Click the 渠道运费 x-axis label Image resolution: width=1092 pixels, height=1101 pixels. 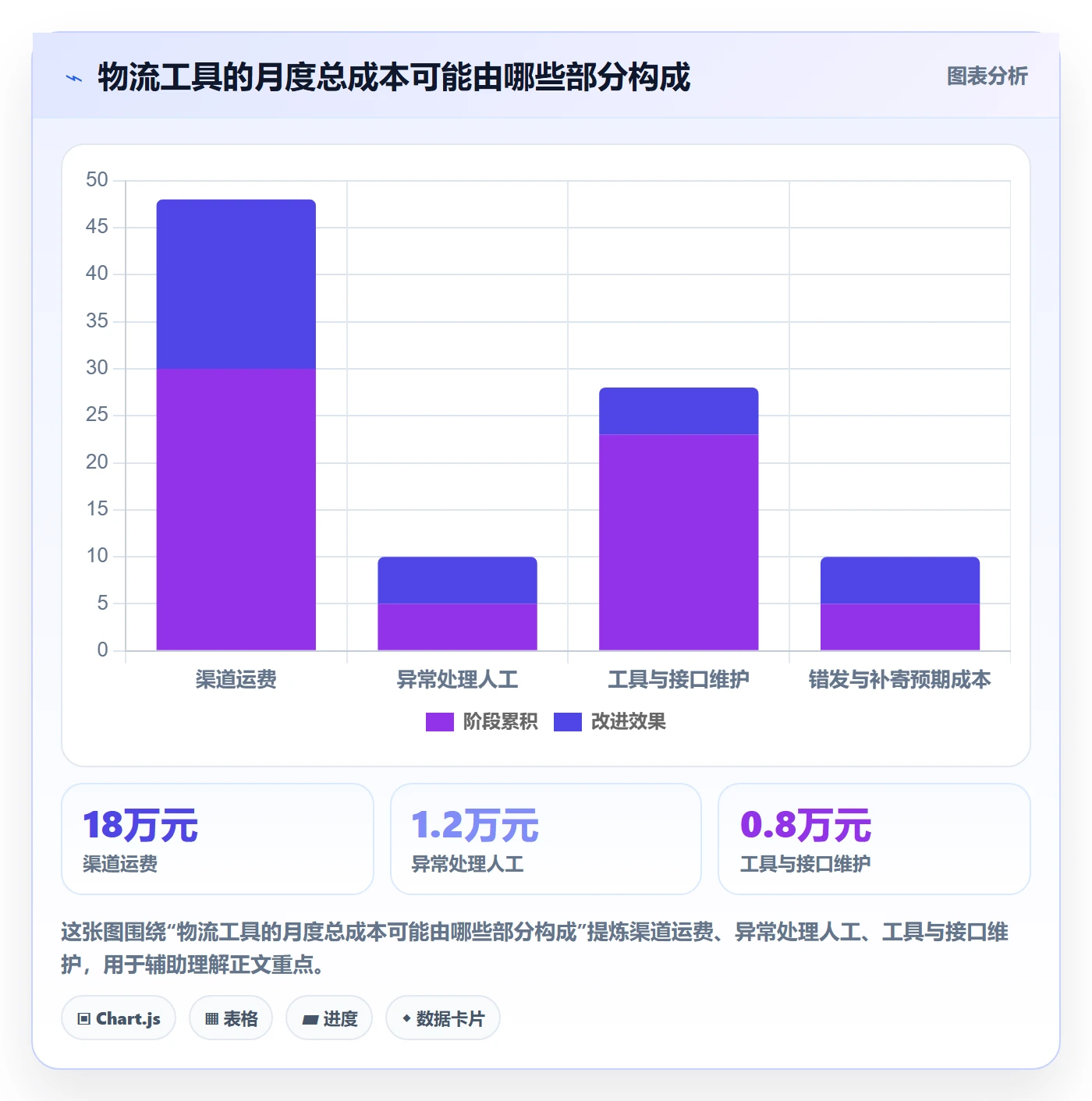[236, 680]
